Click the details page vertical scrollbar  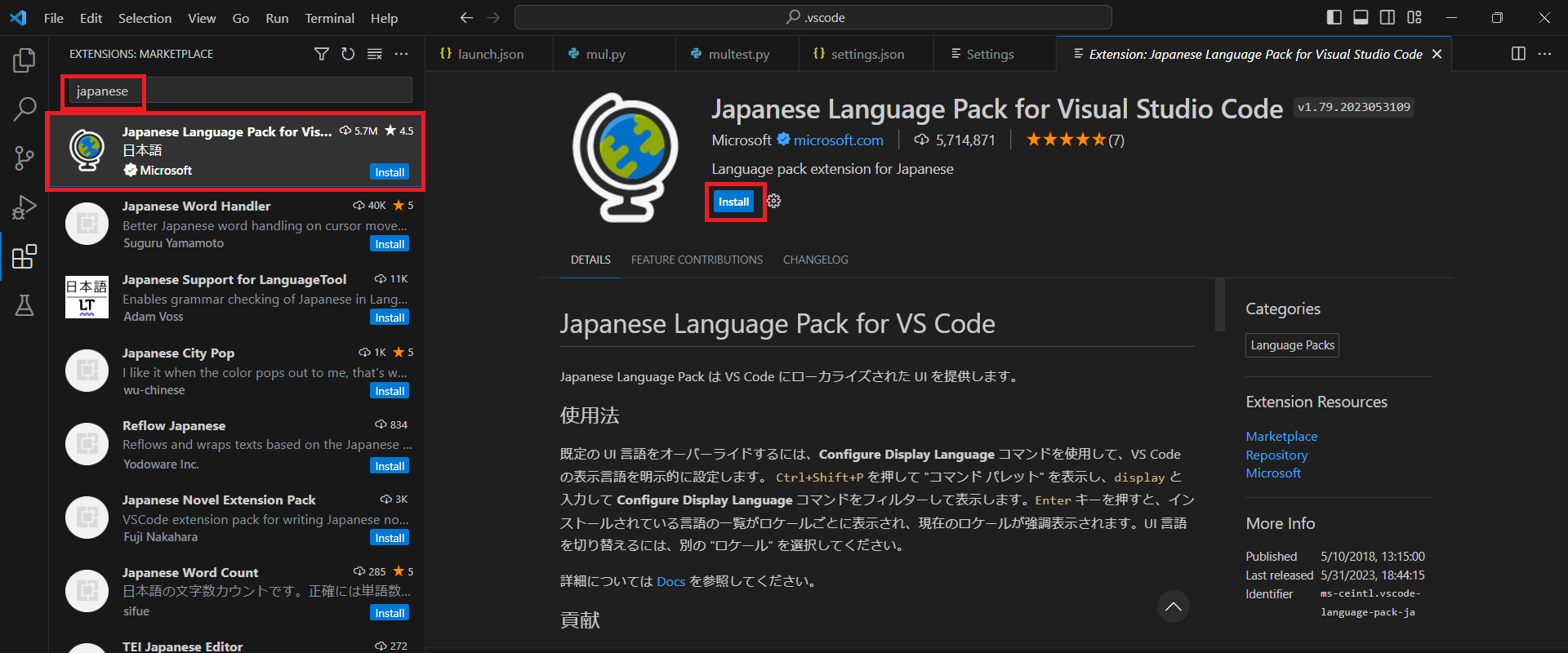[1219, 305]
